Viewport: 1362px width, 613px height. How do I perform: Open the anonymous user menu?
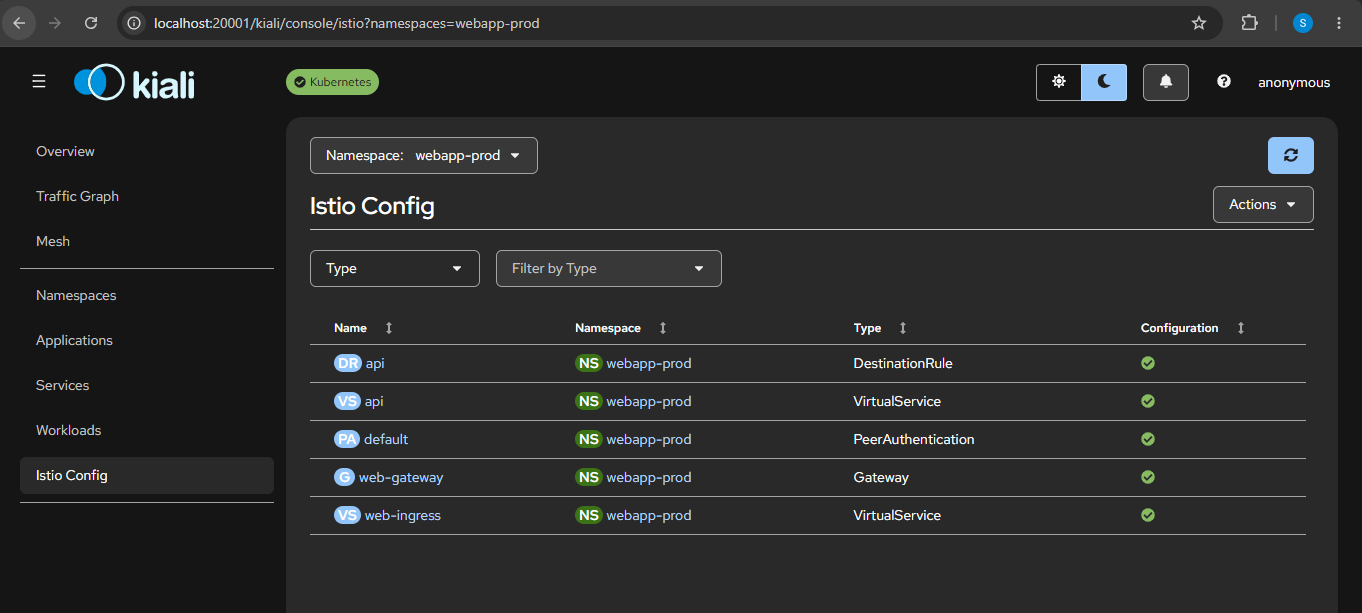coord(1294,82)
